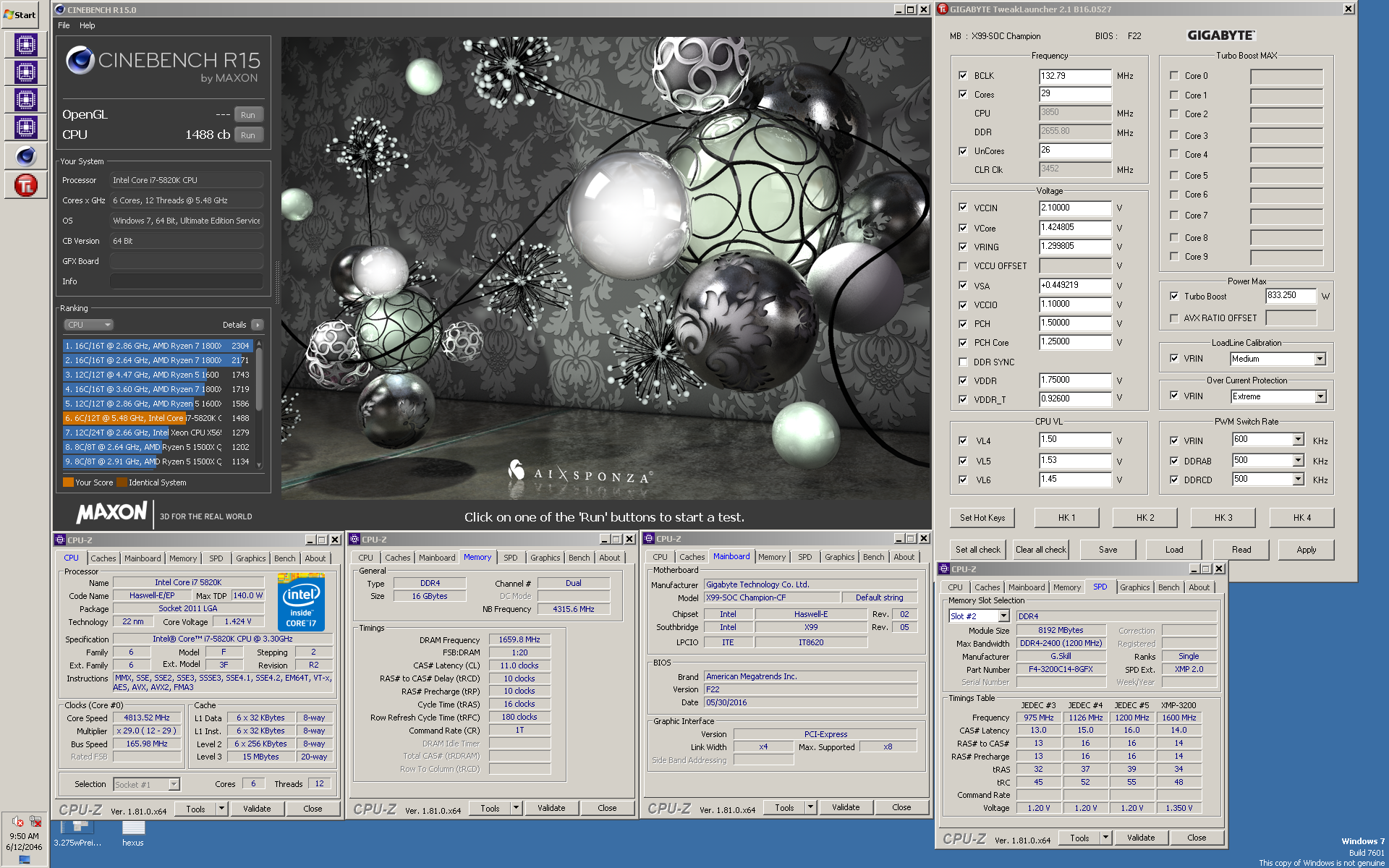The image size is (1389, 868).
Task: Click the GIGABYTE TweakLauncher title bar icon
Action: coord(943,9)
